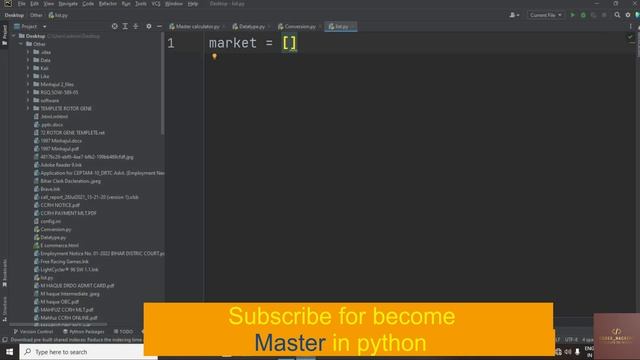The height and width of the screenshot is (360, 640).
Task: Collapse the Desktop root folder
Action: click(14, 36)
